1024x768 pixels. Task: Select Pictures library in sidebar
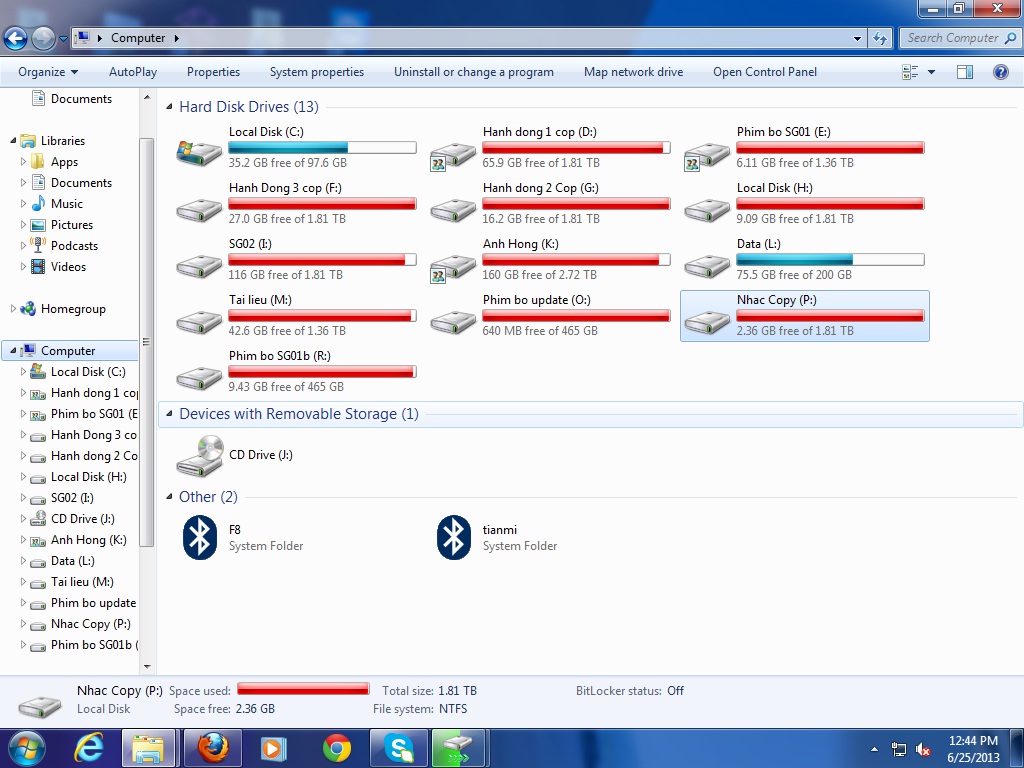pyautogui.click(x=72, y=225)
